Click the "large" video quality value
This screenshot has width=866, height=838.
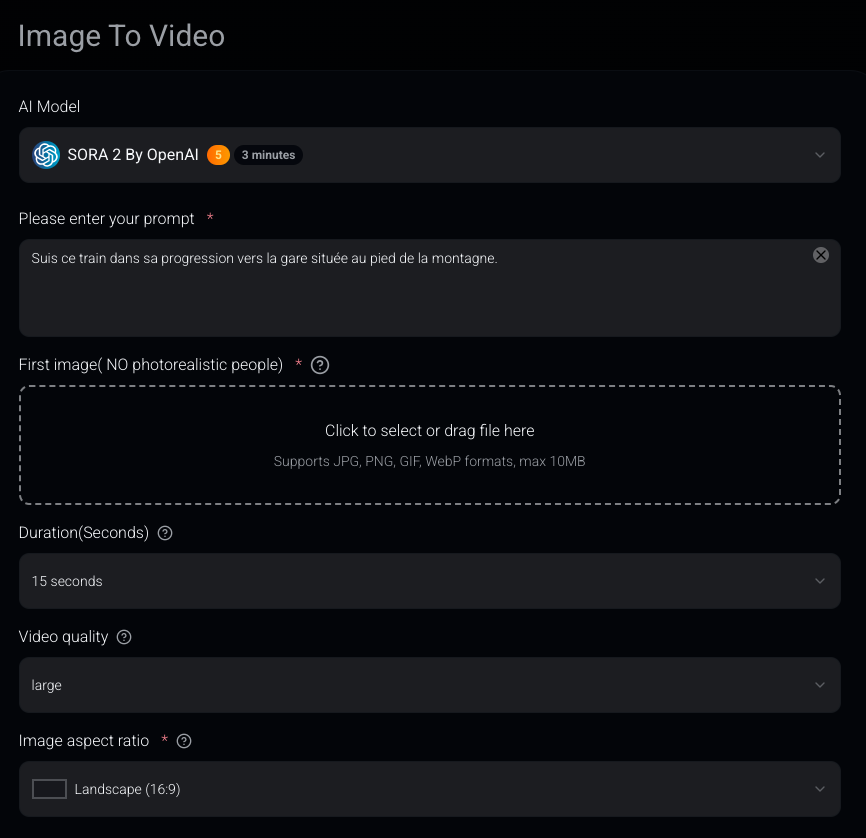[46, 685]
